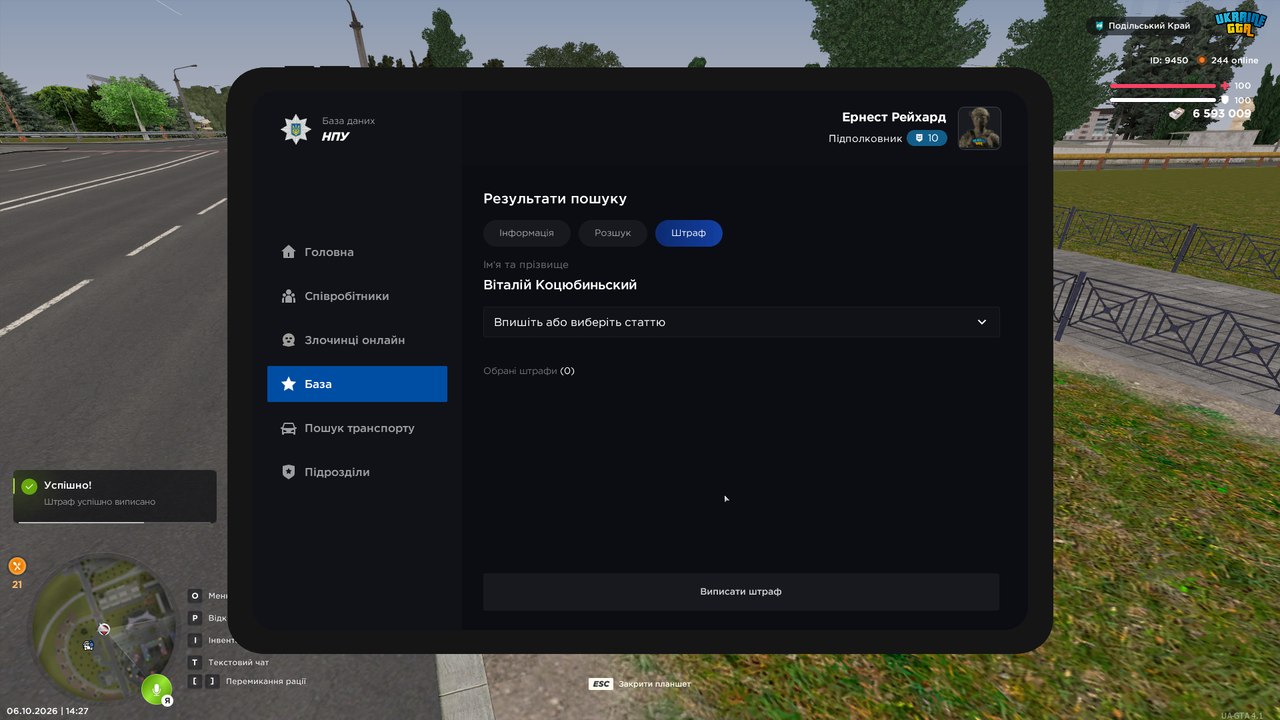Screen dimensions: 1280x720
Task: Click the Перемикання рації bracket key hint
Action: [x=247, y=681]
